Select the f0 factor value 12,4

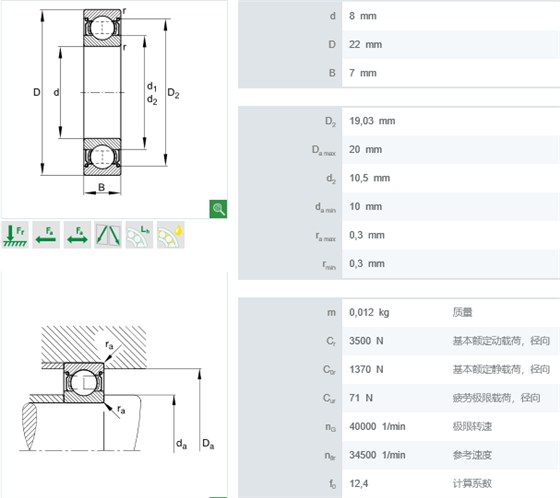tap(359, 484)
